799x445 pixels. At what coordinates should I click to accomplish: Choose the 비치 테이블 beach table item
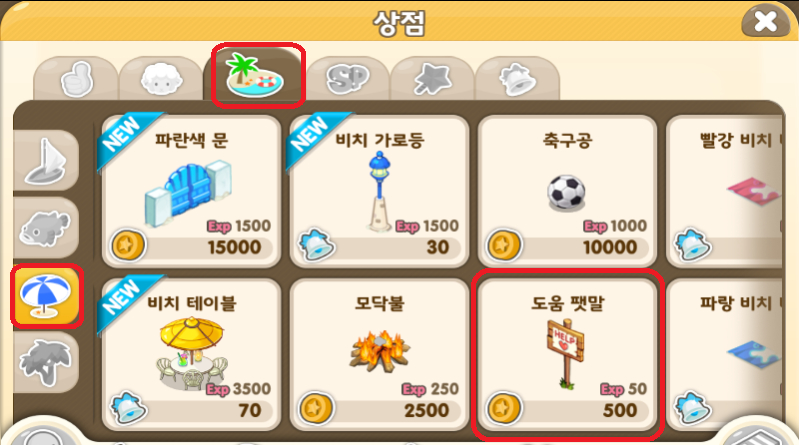click(191, 354)
